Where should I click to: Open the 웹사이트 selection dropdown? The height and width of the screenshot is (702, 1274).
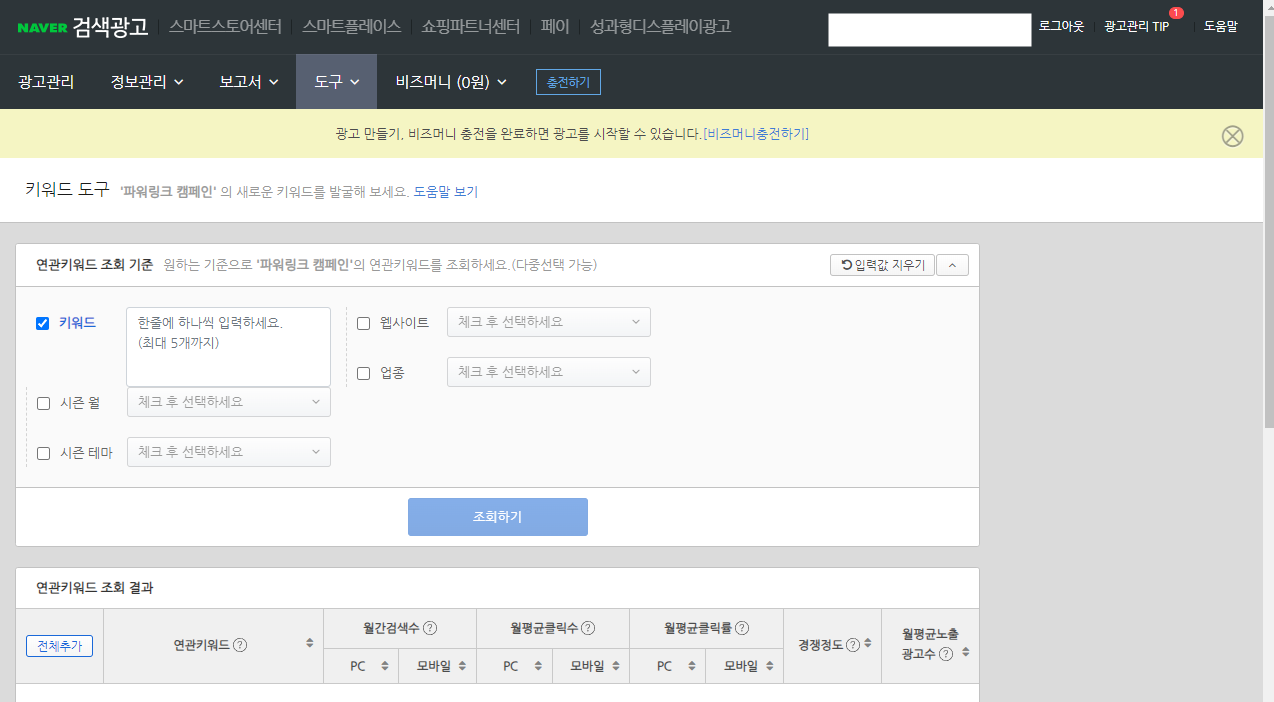tap(549, 322)
